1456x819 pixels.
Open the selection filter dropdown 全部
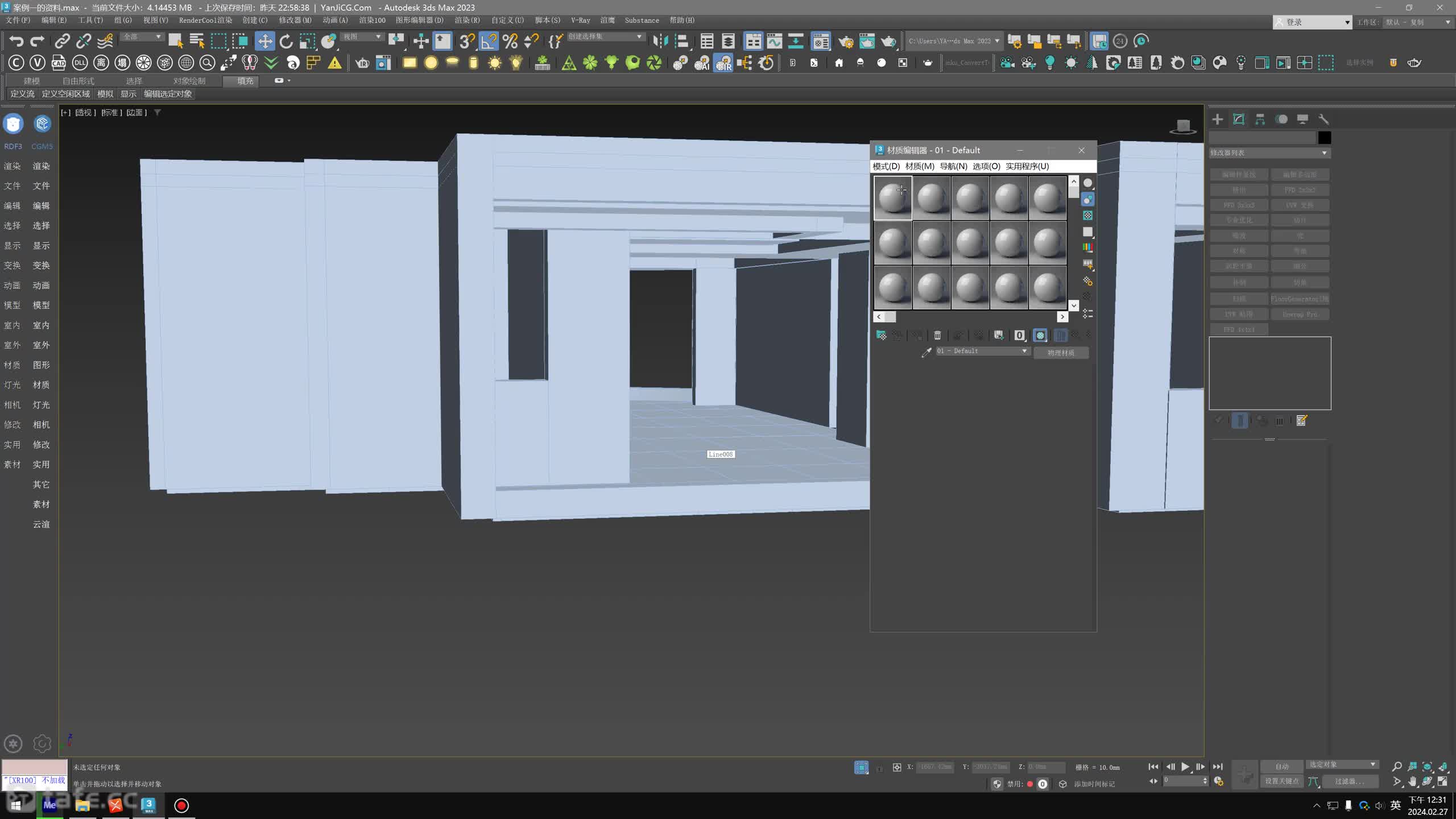pos(142,37)
